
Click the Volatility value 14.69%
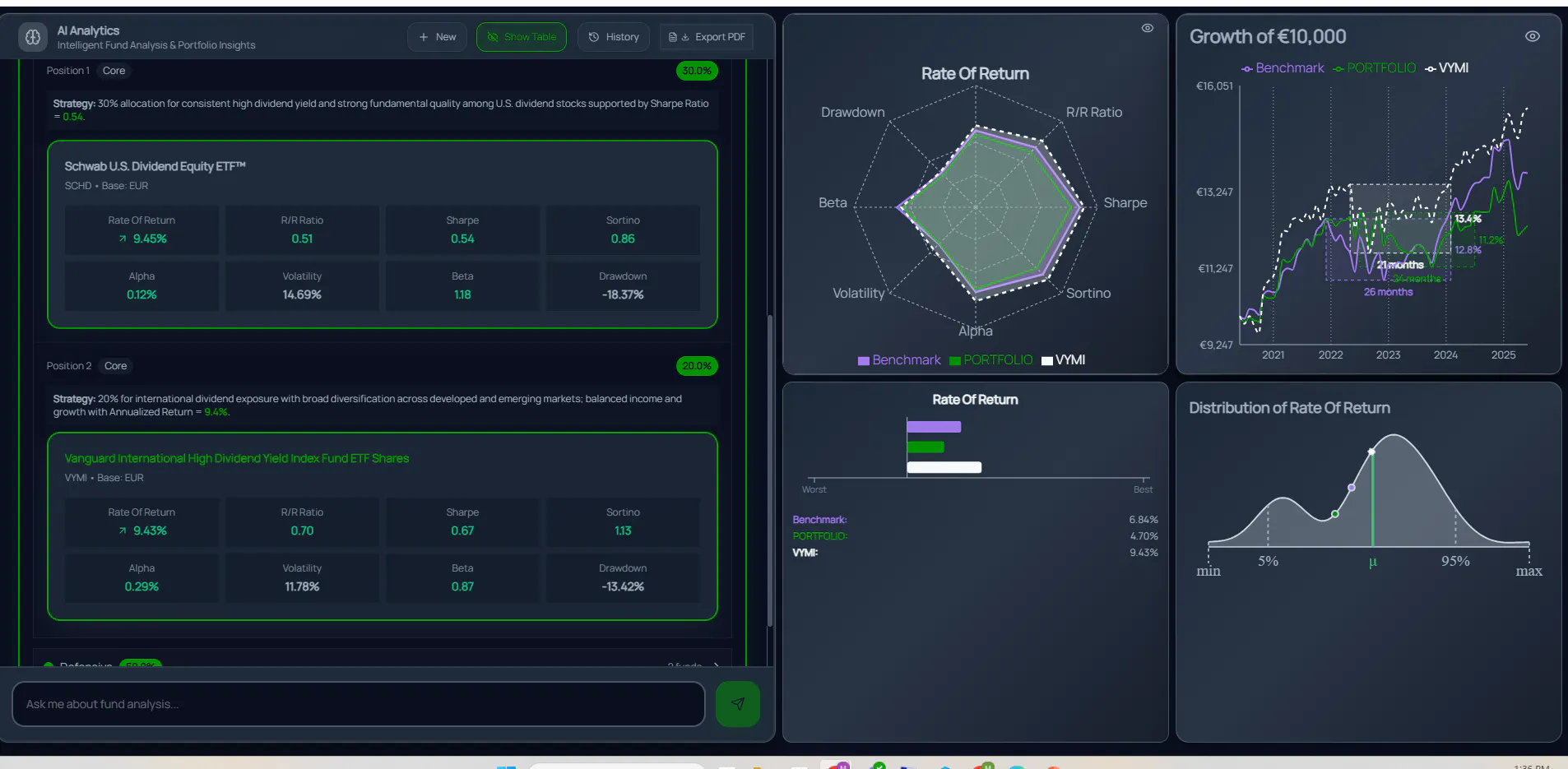click(x=302, y=294)
